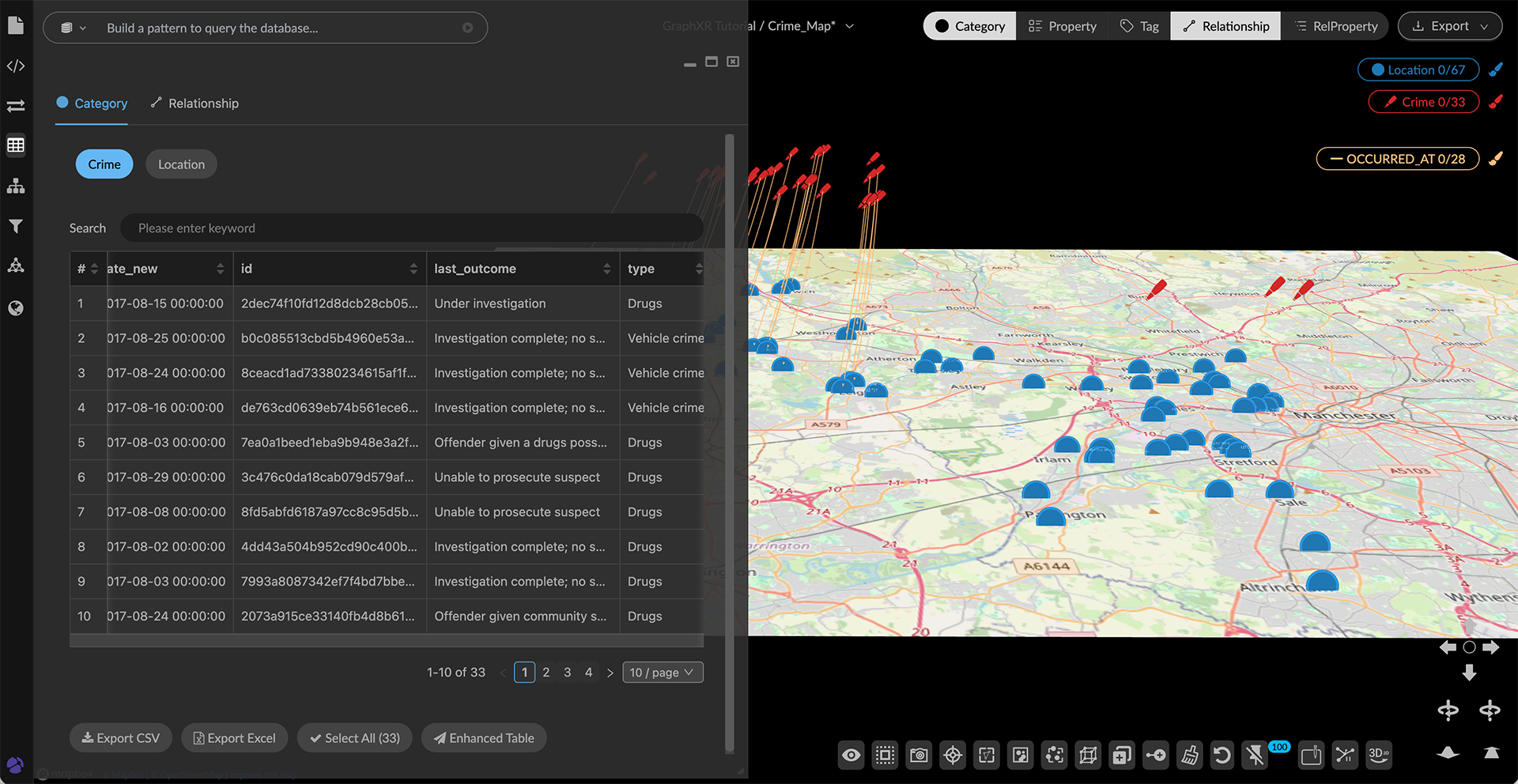Screen dimensions: 1518x784
Task: Click the undo rotate-back arrow icon
Action: pos(1222,756)
